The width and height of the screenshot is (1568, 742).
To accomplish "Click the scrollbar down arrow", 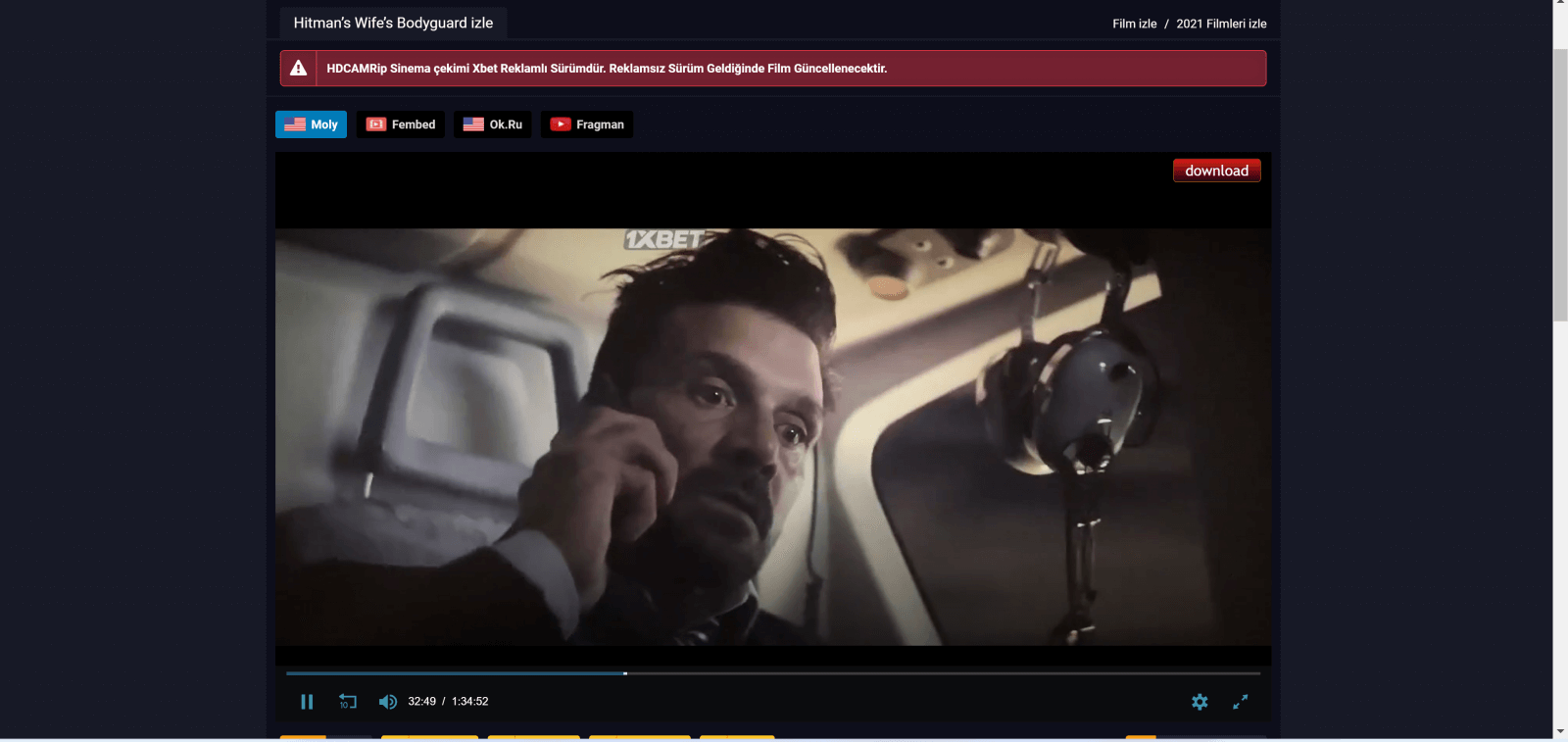I will (1560, 732).
